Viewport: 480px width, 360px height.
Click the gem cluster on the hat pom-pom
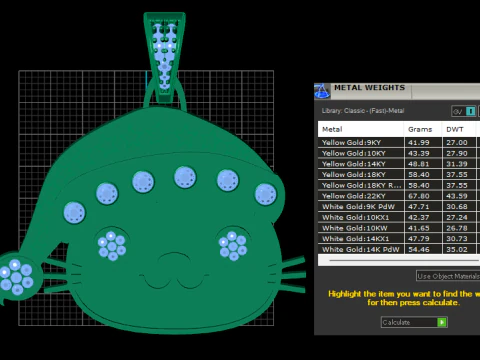point(16,277)
